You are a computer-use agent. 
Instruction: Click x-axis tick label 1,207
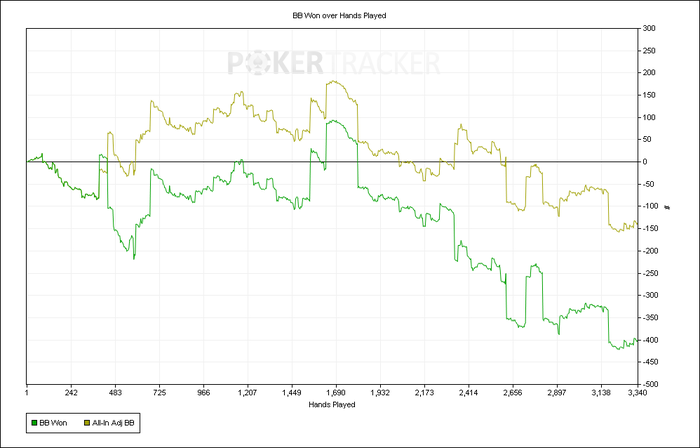tap(248, 393)
